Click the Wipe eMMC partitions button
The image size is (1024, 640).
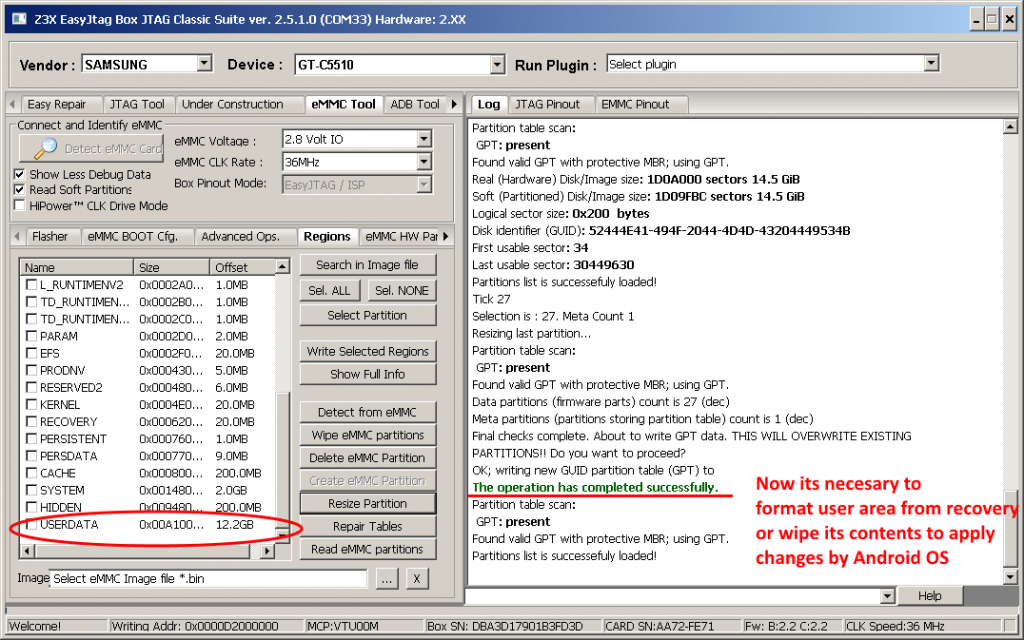[x=367, y=434]
